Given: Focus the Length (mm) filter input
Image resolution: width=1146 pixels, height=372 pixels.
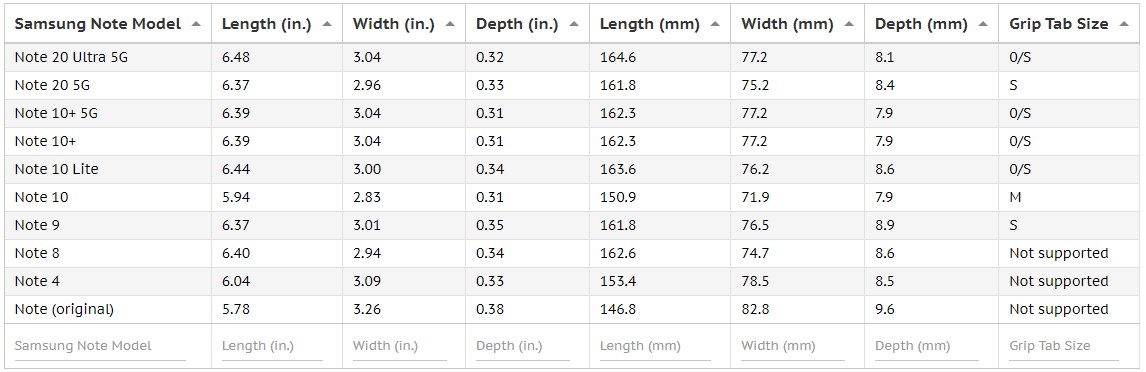Looking at the screenshot, I should tap(655, 346).
